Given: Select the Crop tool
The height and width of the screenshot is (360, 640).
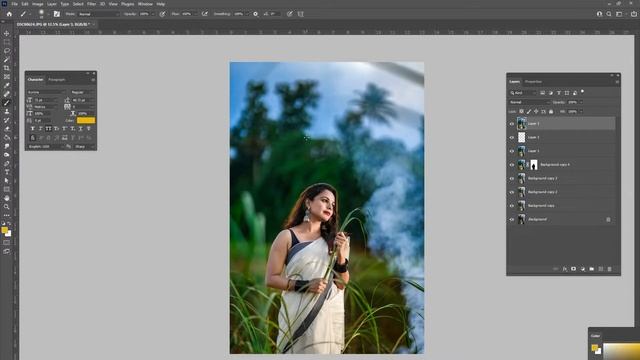Looking at the screenshot, I should [7, 68].
